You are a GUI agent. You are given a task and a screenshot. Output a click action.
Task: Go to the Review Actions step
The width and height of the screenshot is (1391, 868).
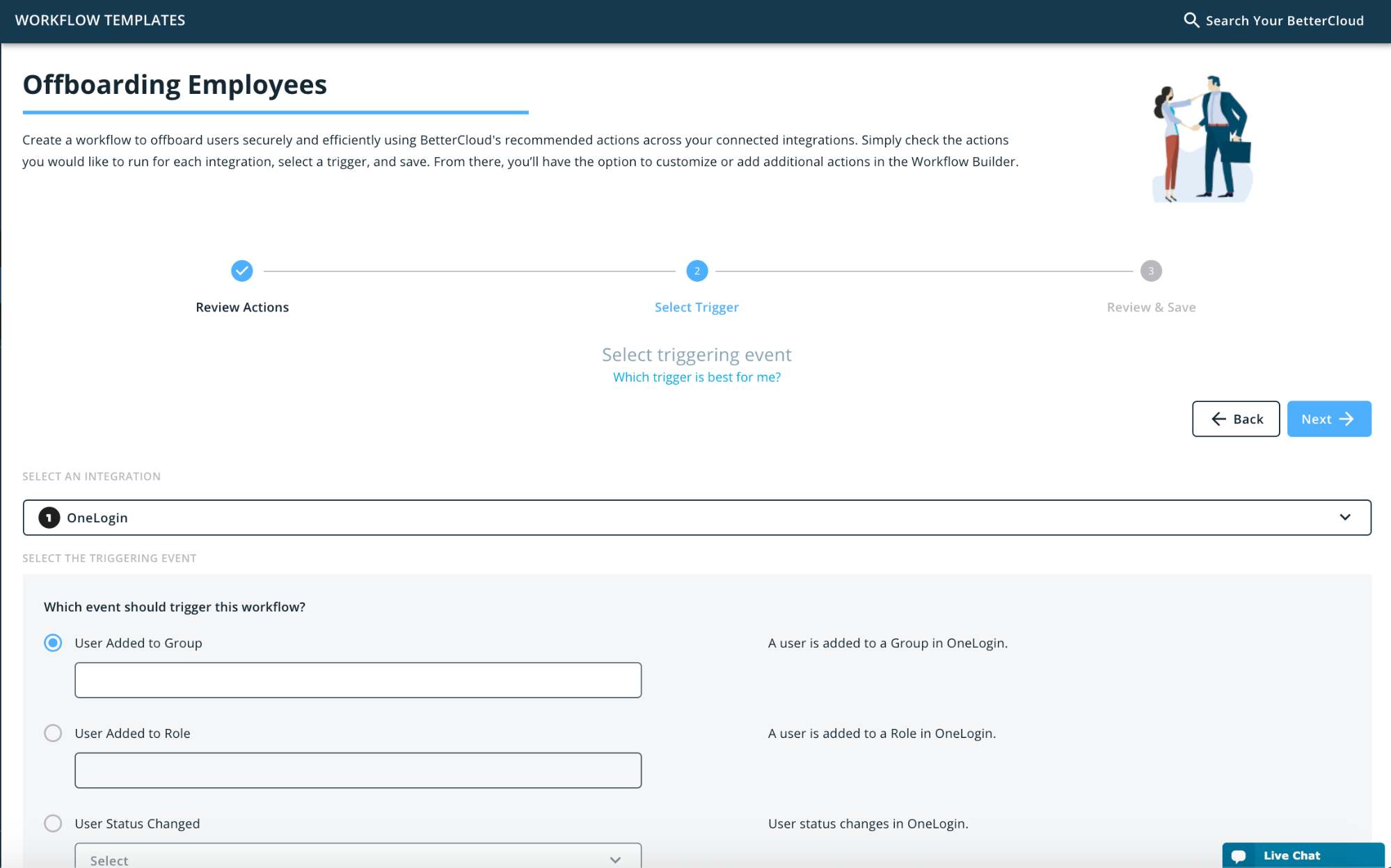coord(242,307)
